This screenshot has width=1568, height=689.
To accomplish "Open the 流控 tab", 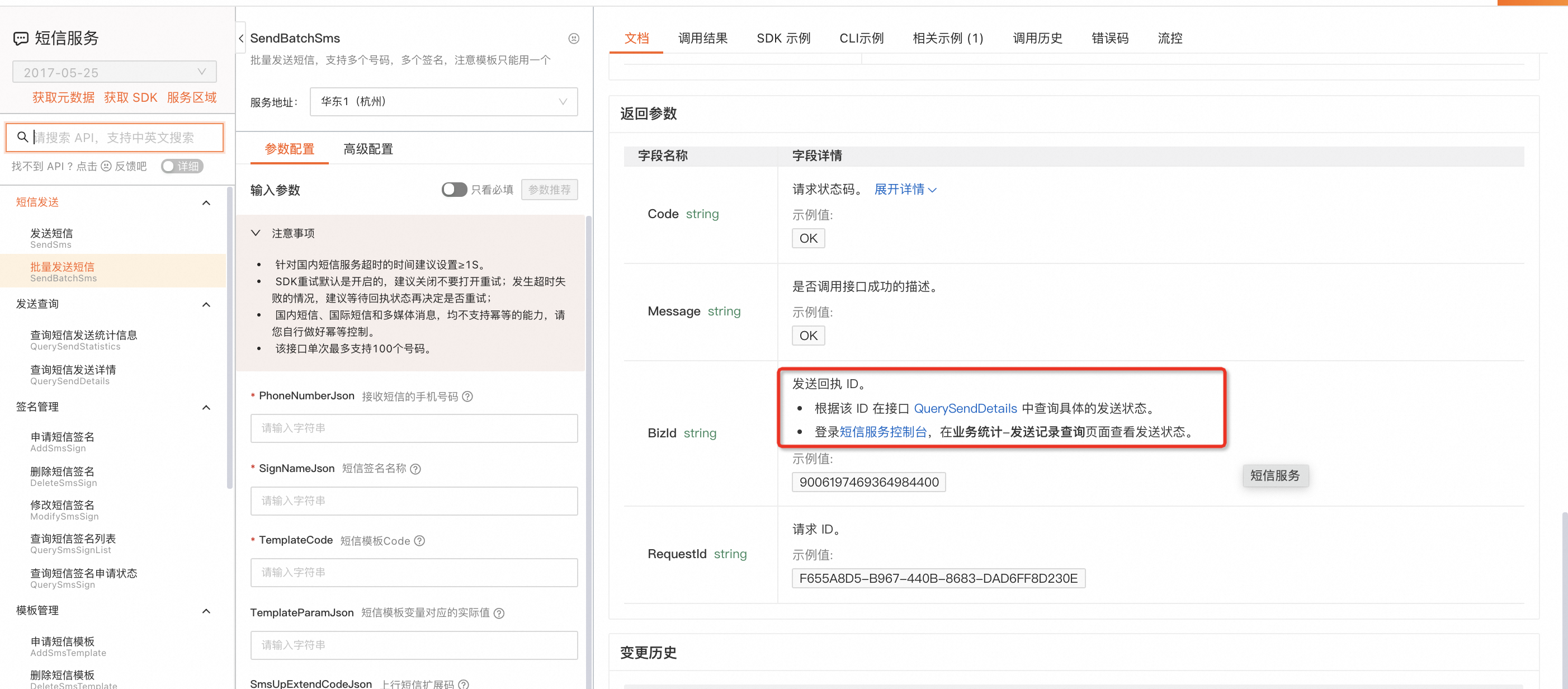I will click(1169, 39).
